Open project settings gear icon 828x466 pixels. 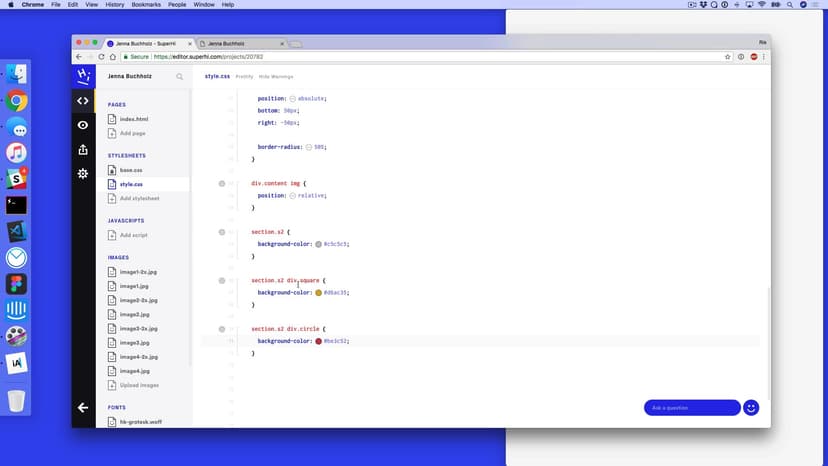coord(83,174)
